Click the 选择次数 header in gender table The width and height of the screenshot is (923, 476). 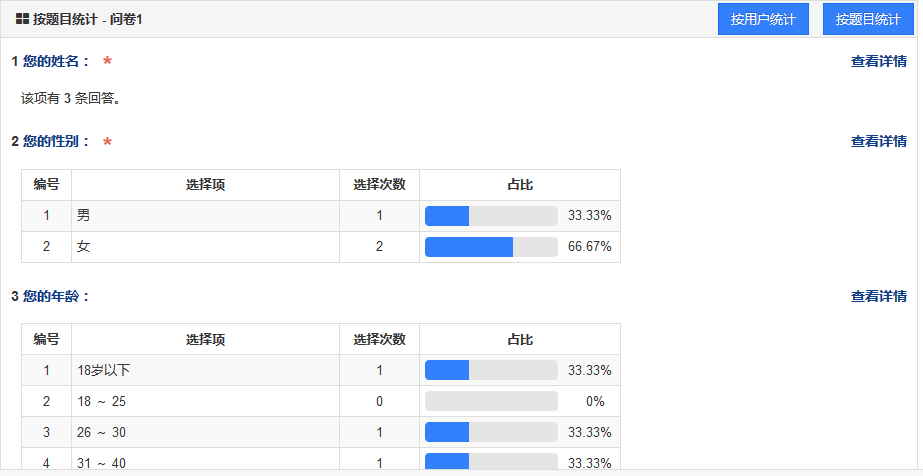(x=379, y=185)
